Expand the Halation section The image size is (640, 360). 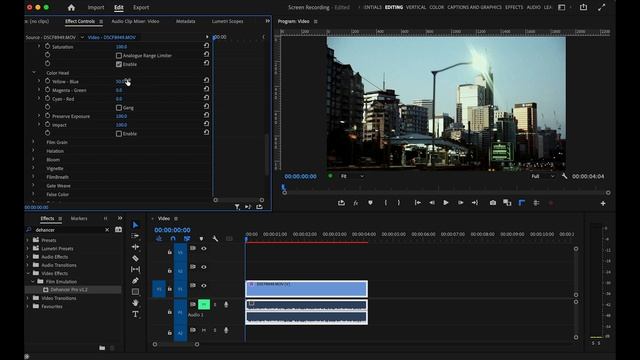33,151
